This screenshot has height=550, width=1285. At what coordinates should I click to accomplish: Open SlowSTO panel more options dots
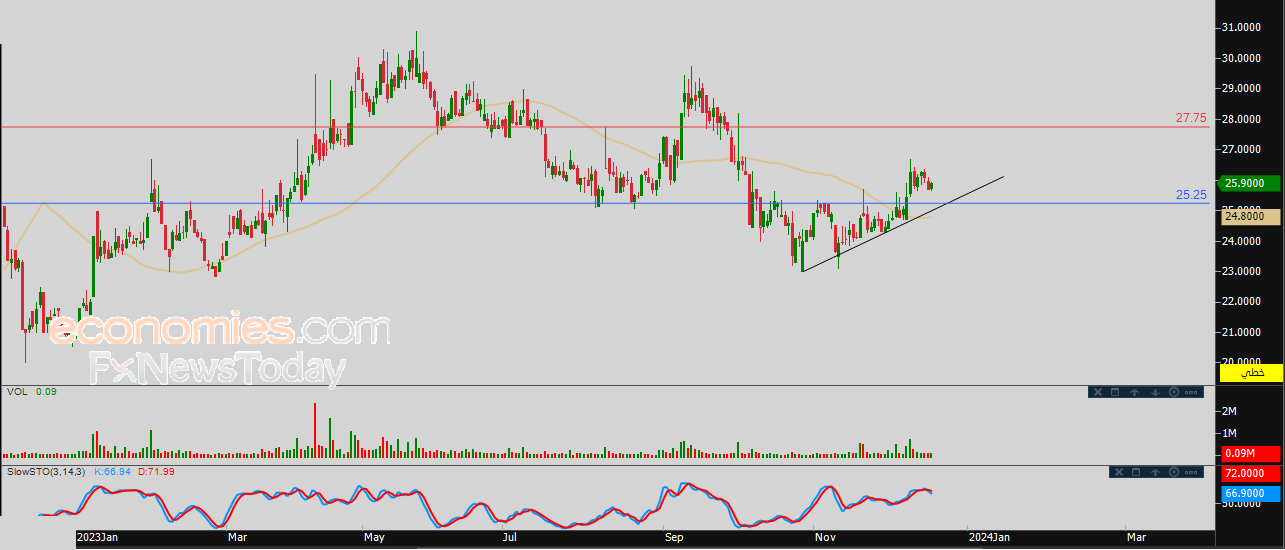click(1191, 472)
